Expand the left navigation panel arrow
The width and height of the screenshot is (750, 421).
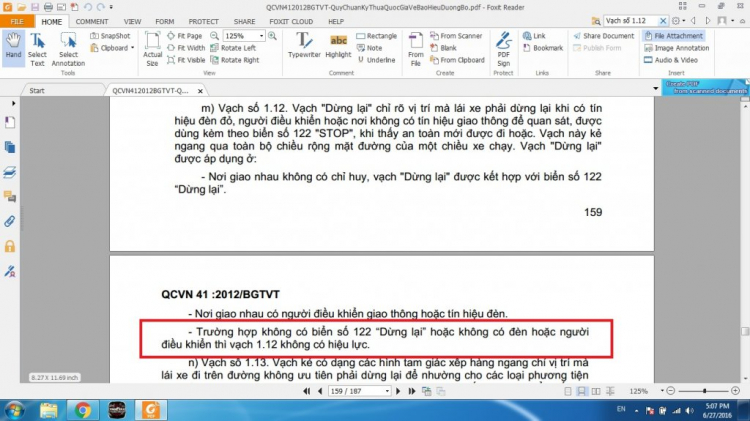click(13, 103)
